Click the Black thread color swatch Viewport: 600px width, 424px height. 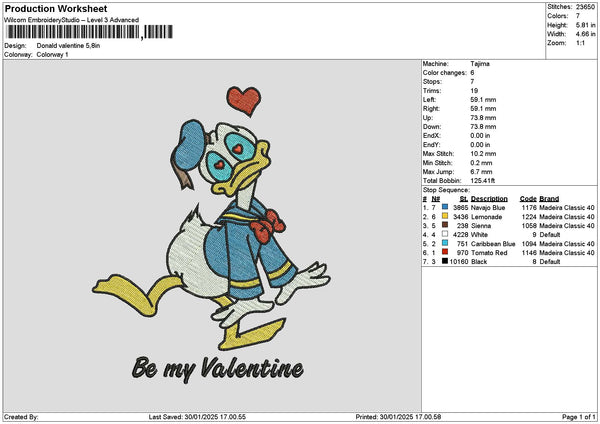(x=445, y=261)
